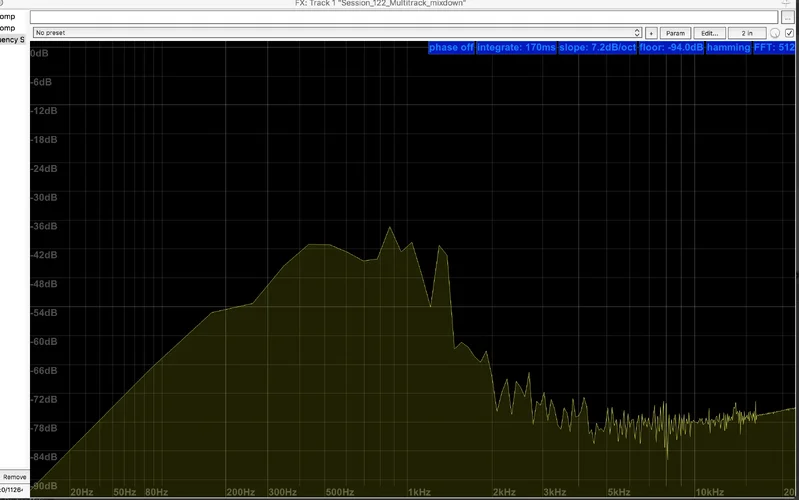
Task: Adjust the wet/dry mix knob
Action: [775, 33]
